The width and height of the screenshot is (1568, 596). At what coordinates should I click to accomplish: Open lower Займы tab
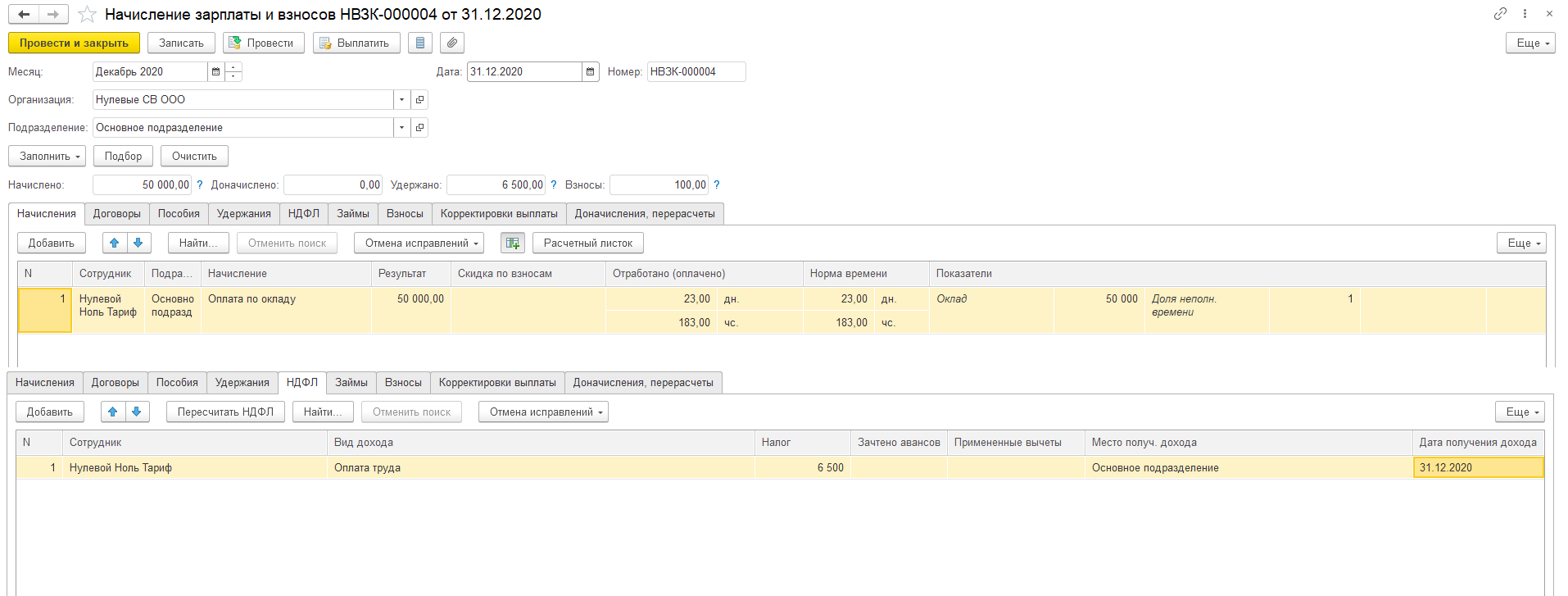351,383
